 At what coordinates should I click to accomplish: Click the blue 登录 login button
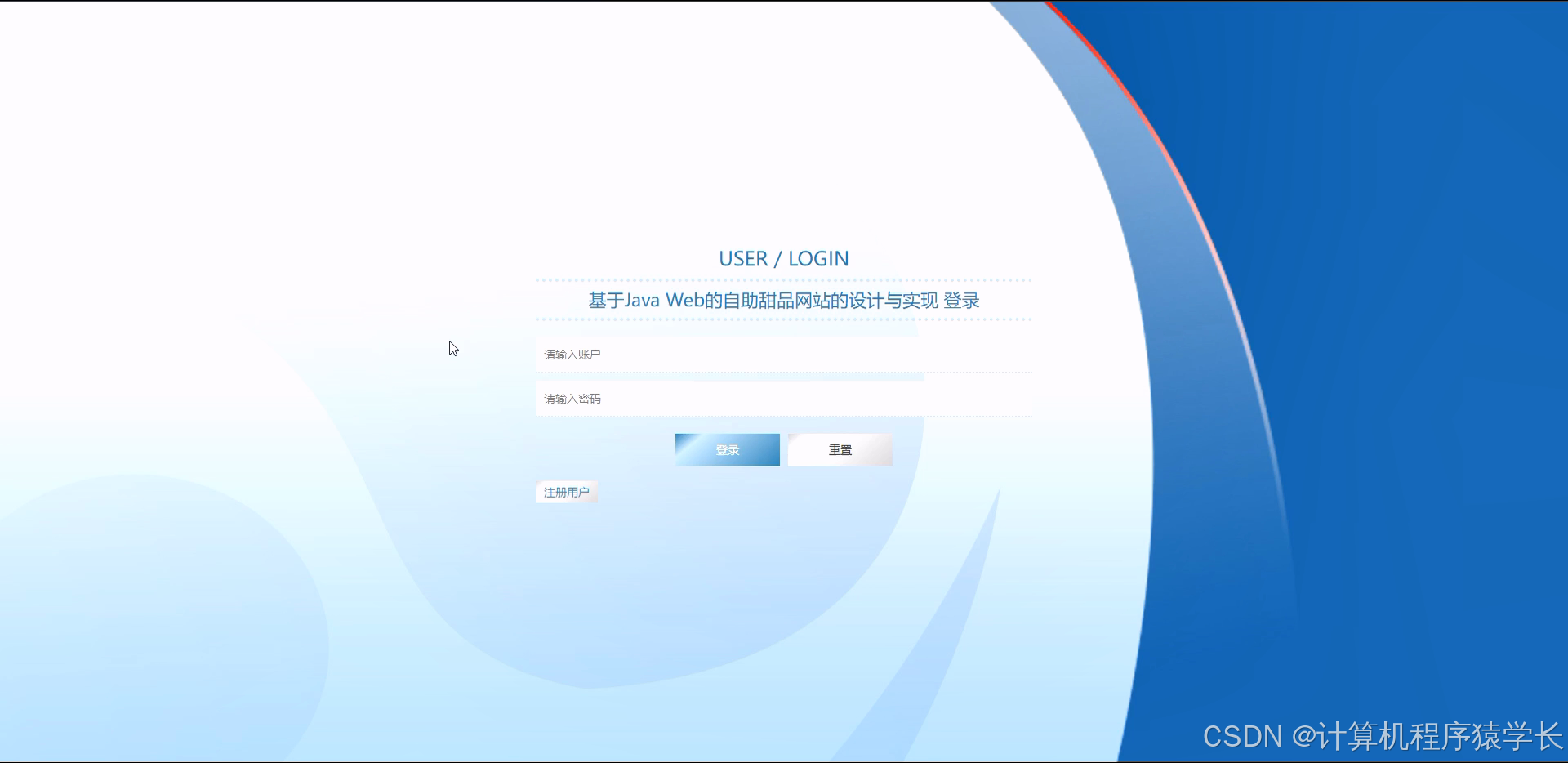coord(728,450)
